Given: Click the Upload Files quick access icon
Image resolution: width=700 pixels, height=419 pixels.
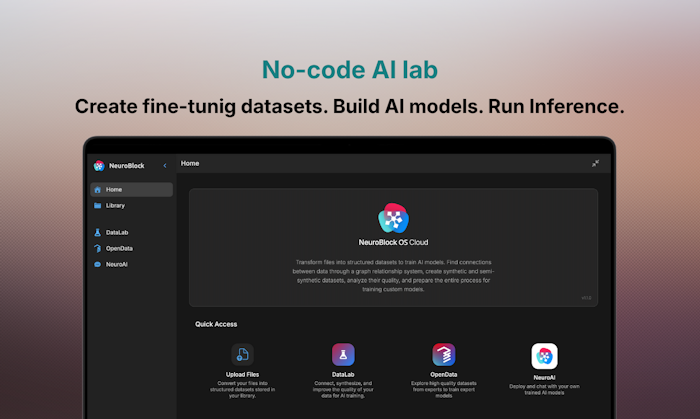Looking at the screenshot, I should [x=242, y=355].
